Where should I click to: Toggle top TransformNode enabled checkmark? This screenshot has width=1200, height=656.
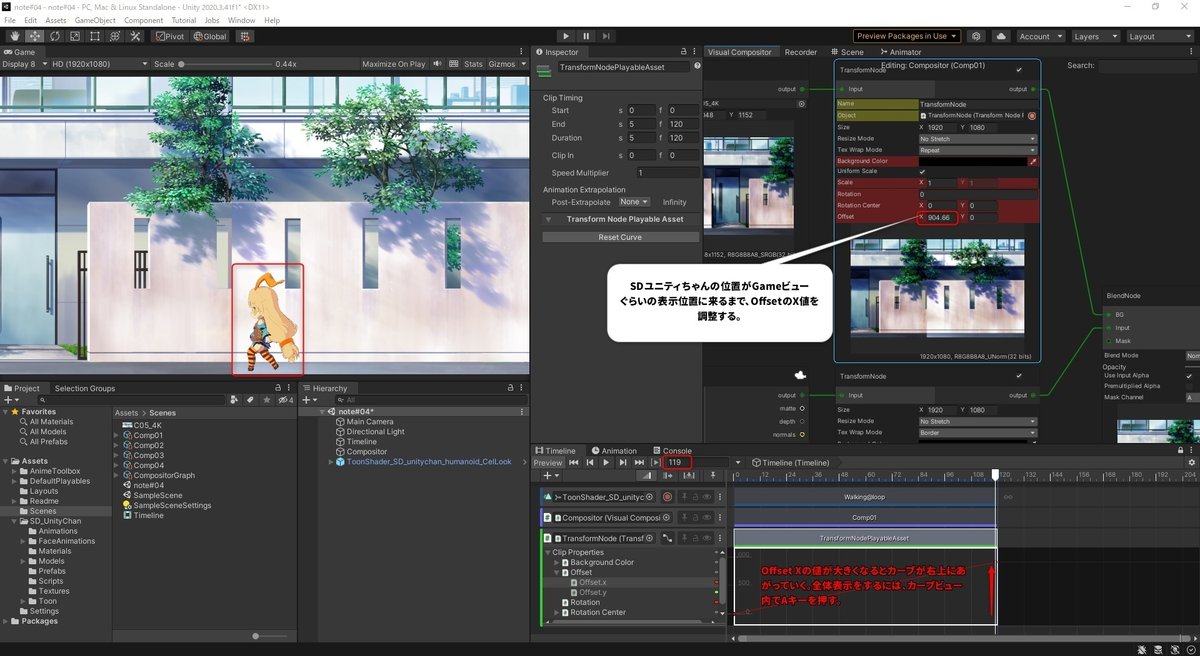click(1018, 70)
